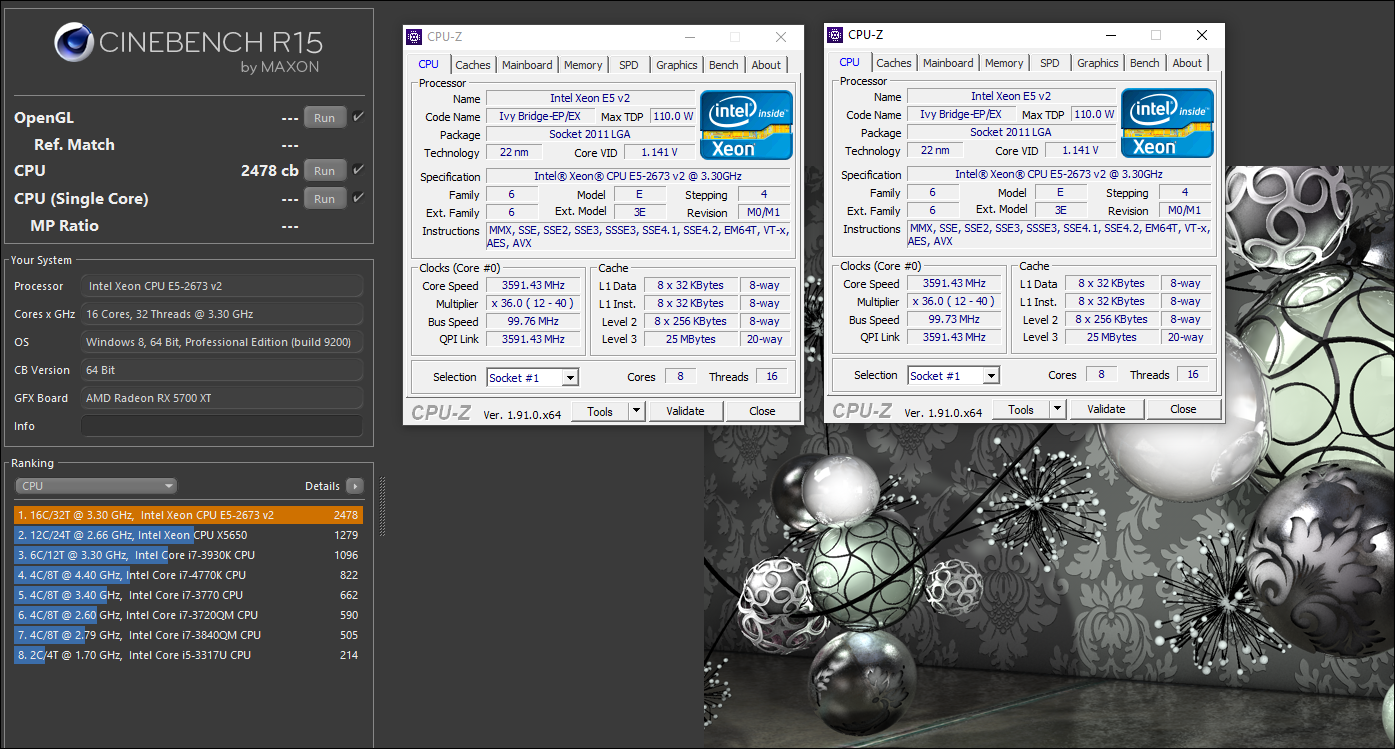Switch to Memory tab in right CPU-Z
The width and height of the screenshot is (1395, 749).
click(x=1004, y=63)
